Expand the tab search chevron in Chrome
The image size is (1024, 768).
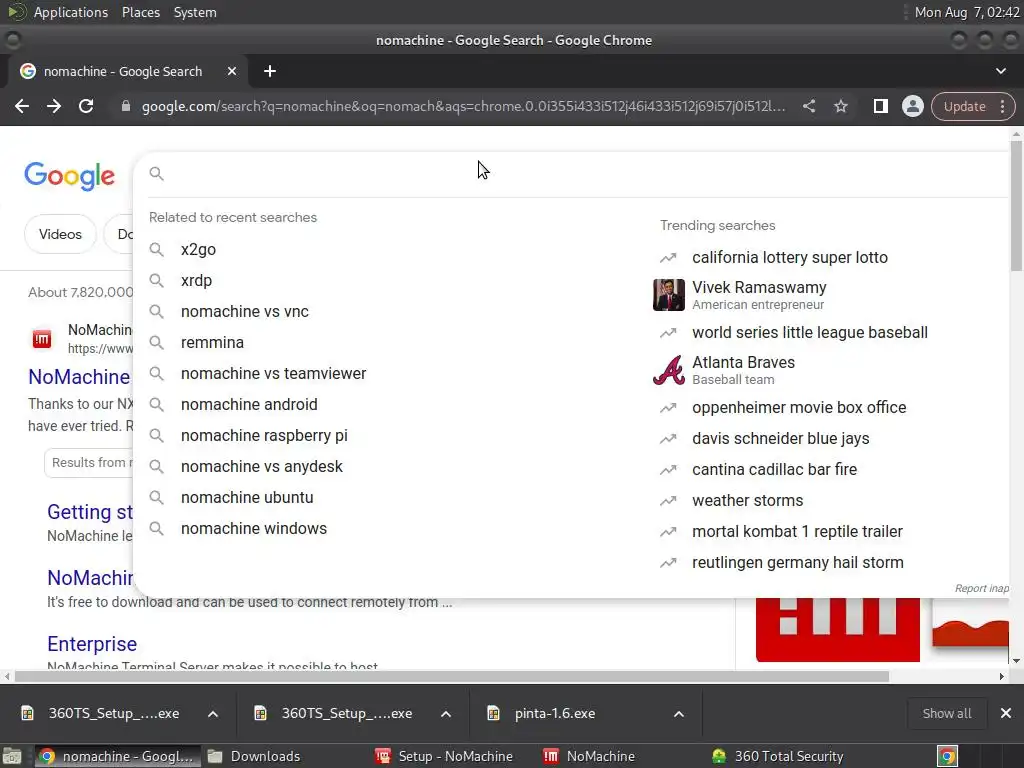[1000, 71]
